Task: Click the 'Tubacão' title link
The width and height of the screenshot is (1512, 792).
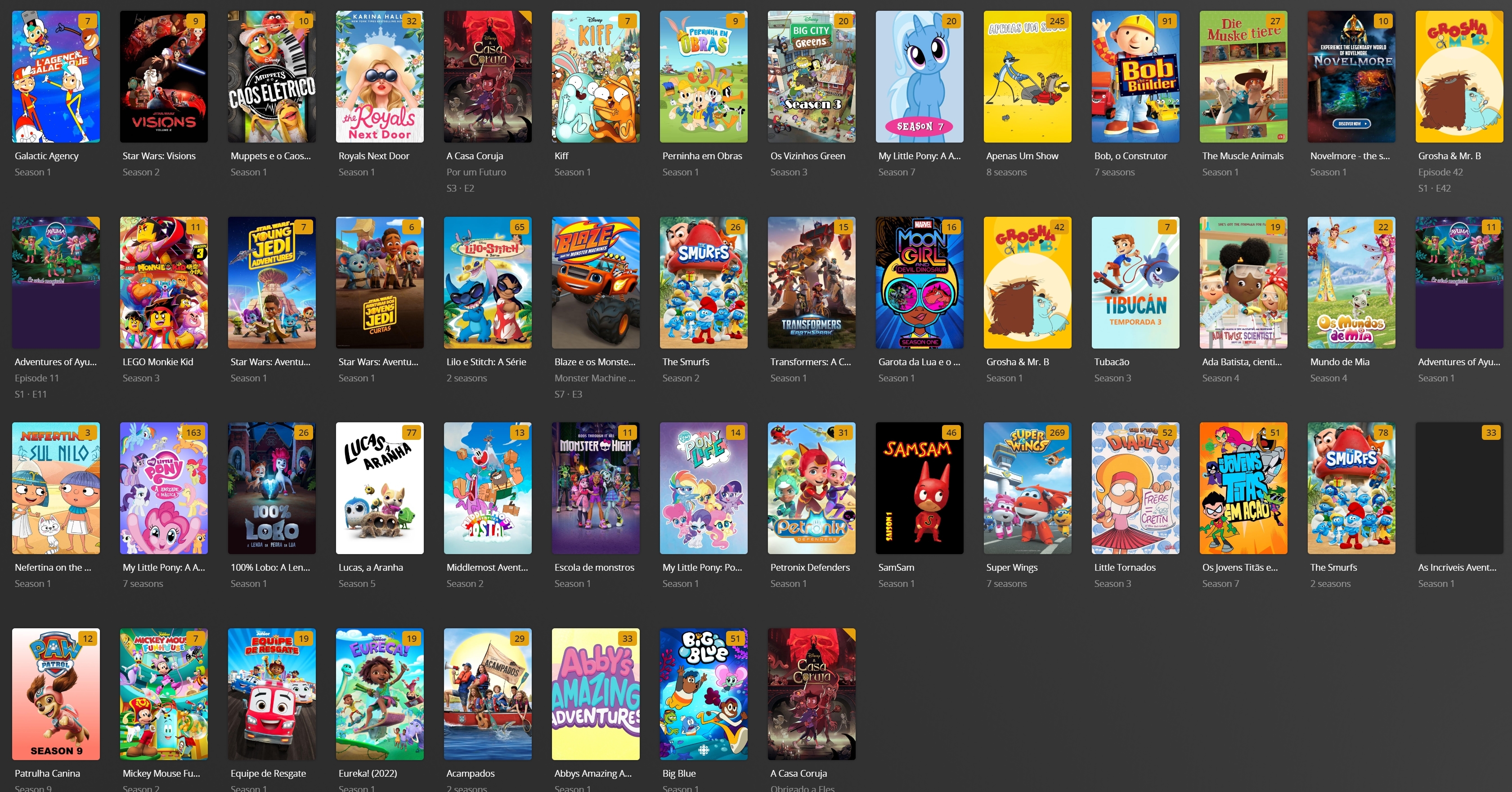Action: (1112, 362)
